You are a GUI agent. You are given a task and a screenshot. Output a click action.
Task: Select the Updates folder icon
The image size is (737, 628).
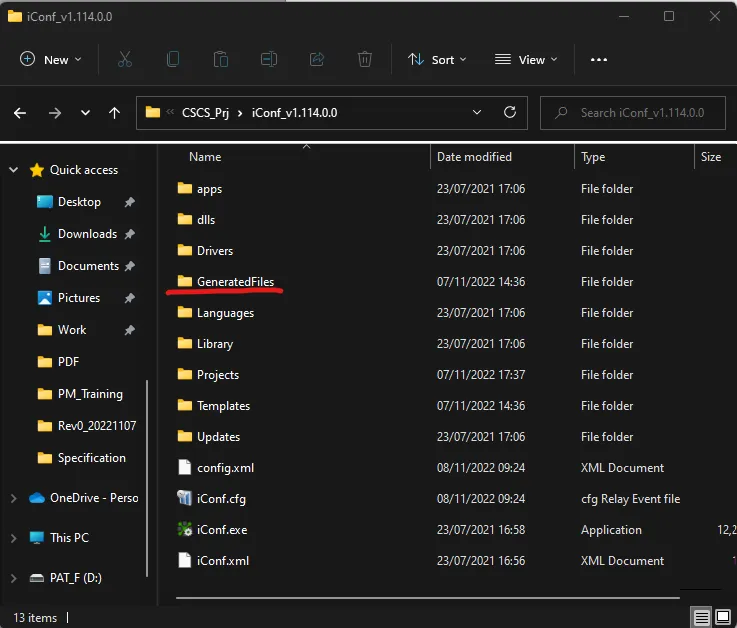[185, 437]
